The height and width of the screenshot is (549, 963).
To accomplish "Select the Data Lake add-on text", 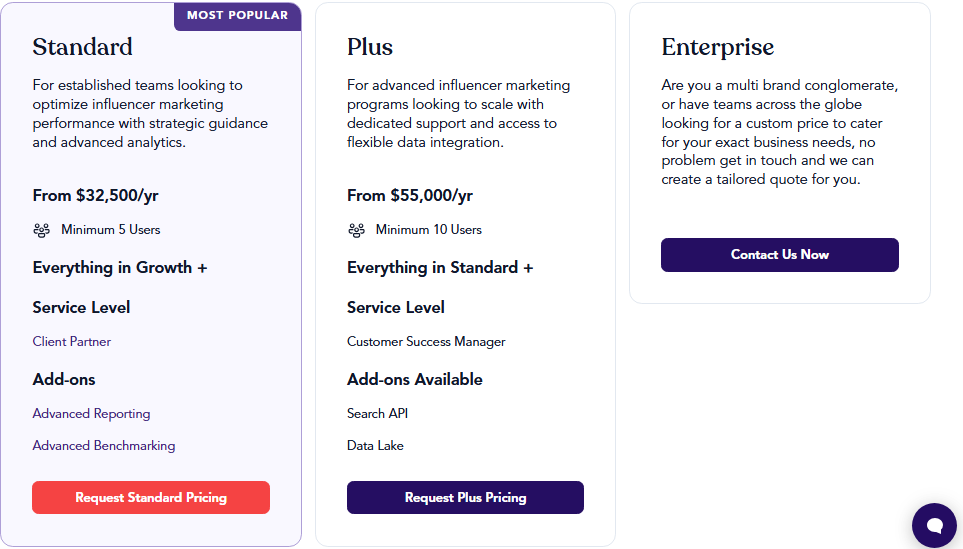I will pos(375,445).
